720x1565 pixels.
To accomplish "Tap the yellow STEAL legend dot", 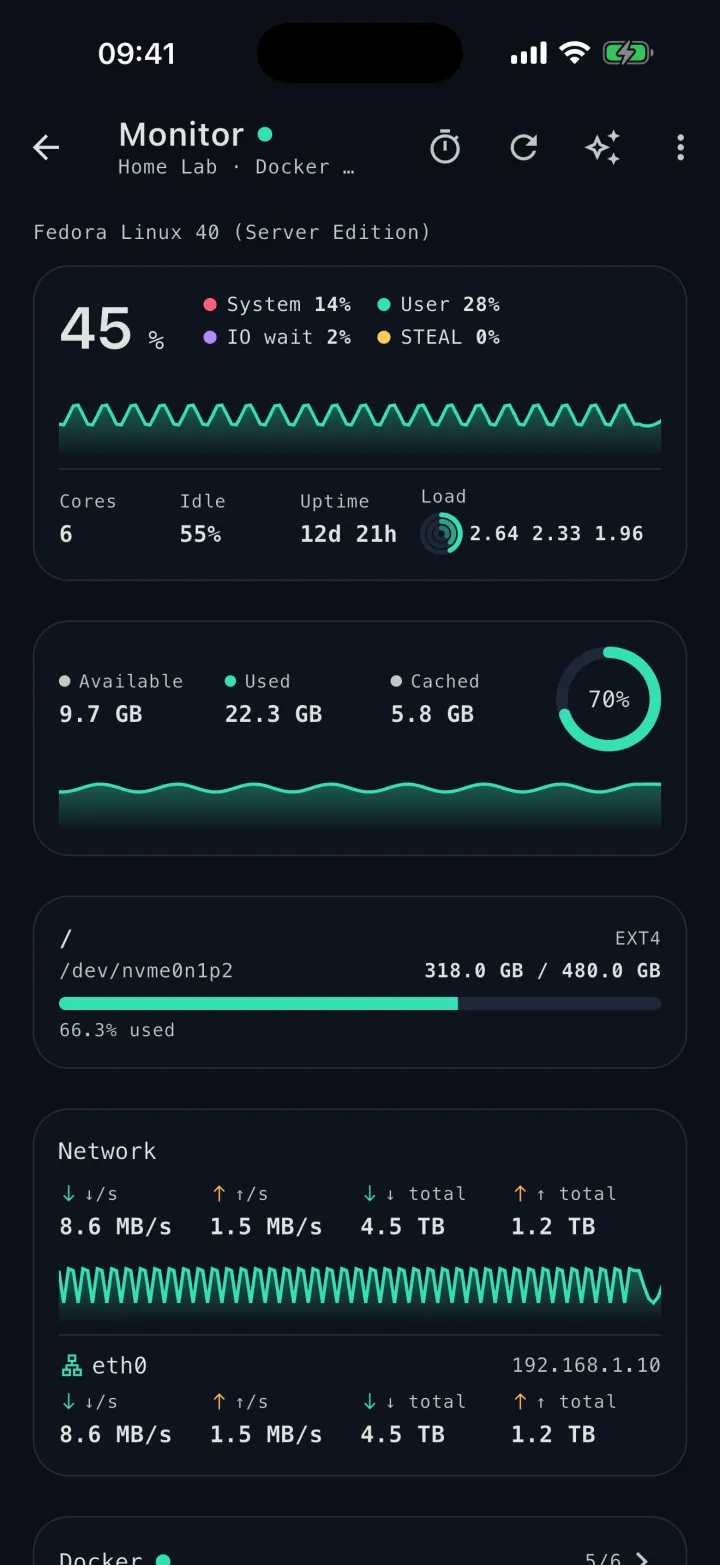I will 384,338.
